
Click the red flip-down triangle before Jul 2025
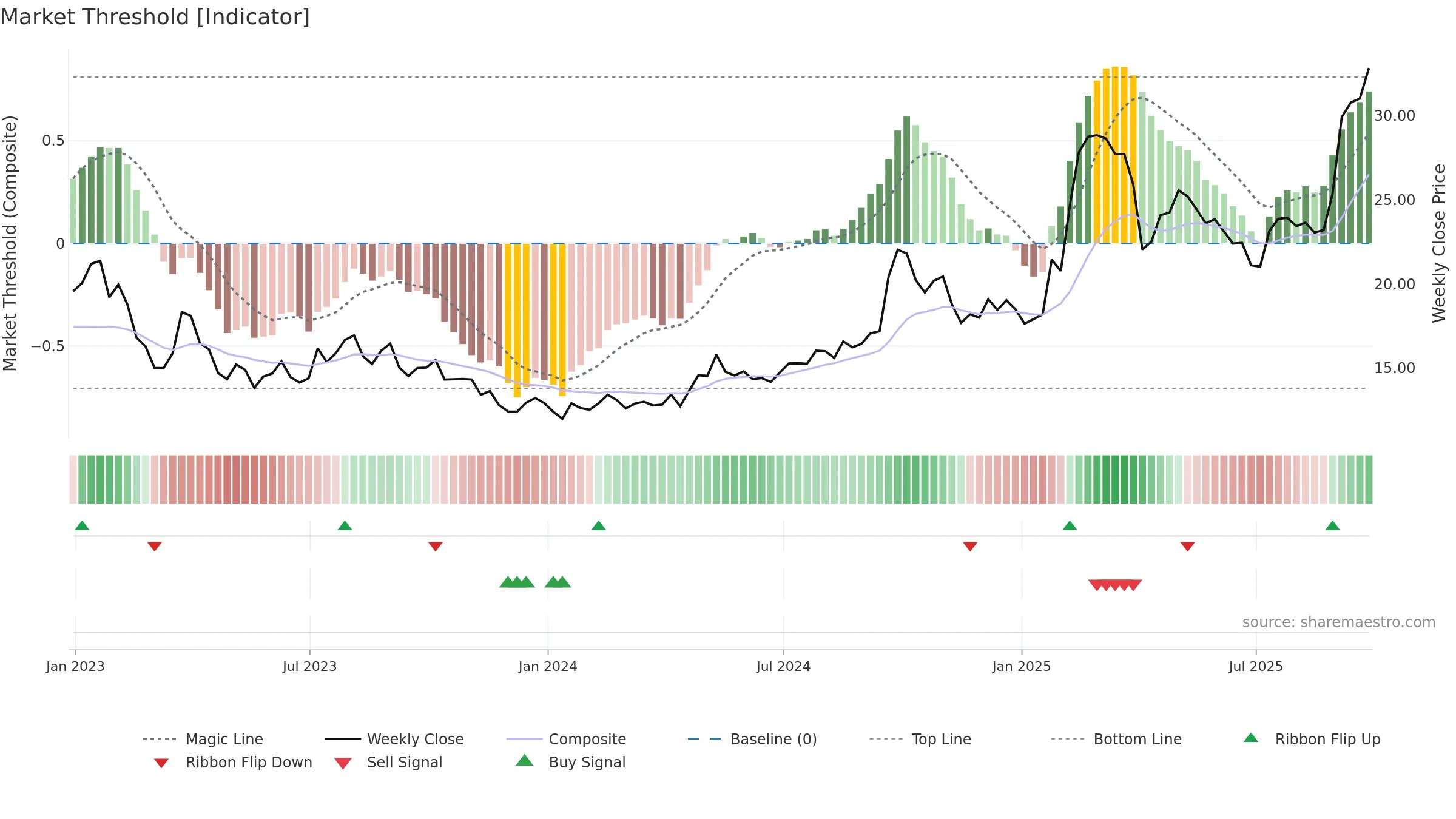(1187, 547)
